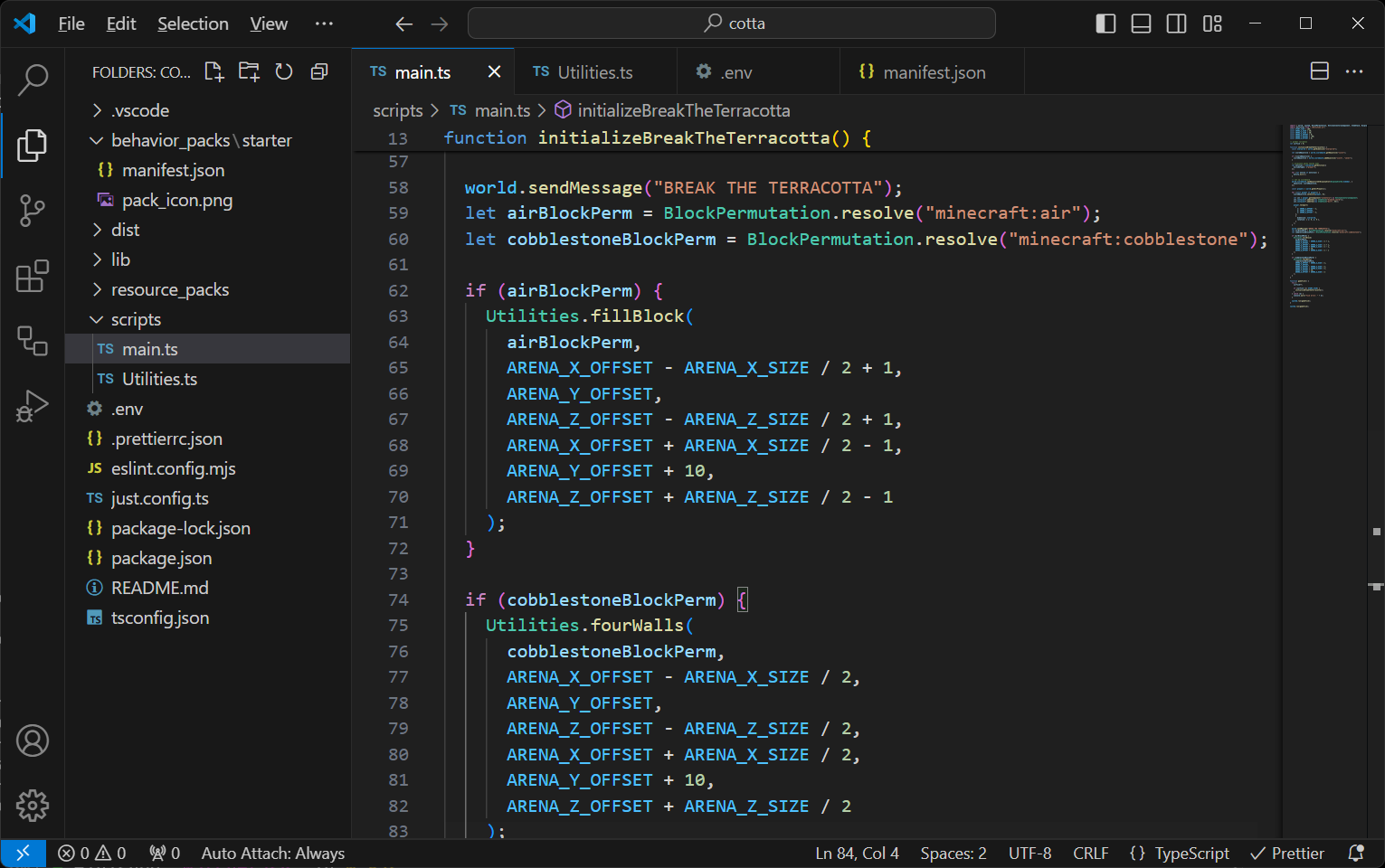Click the cotta command center search box
The height and width of the screenshot is (868, 1385).
coord(731,24)
